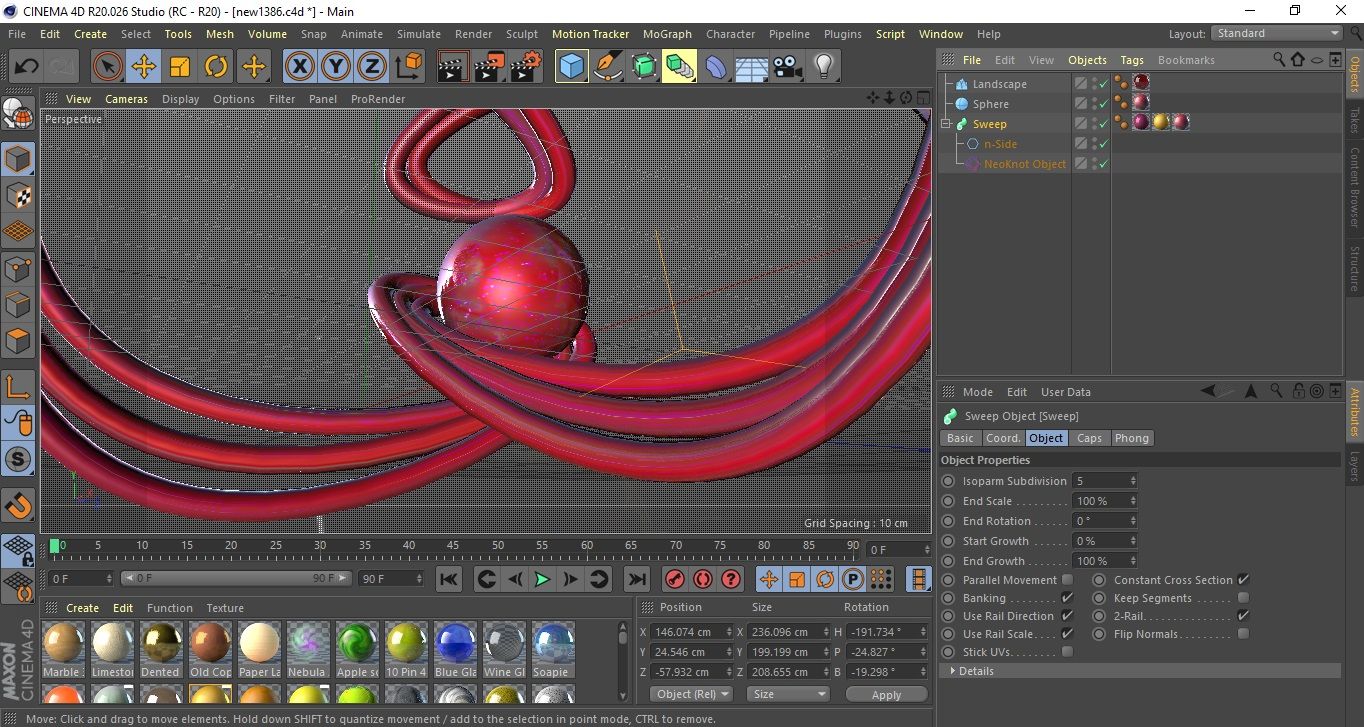The image size is (1364, 727).
Task: Select the Rotate tool
Action: click(x=216, y=67)
